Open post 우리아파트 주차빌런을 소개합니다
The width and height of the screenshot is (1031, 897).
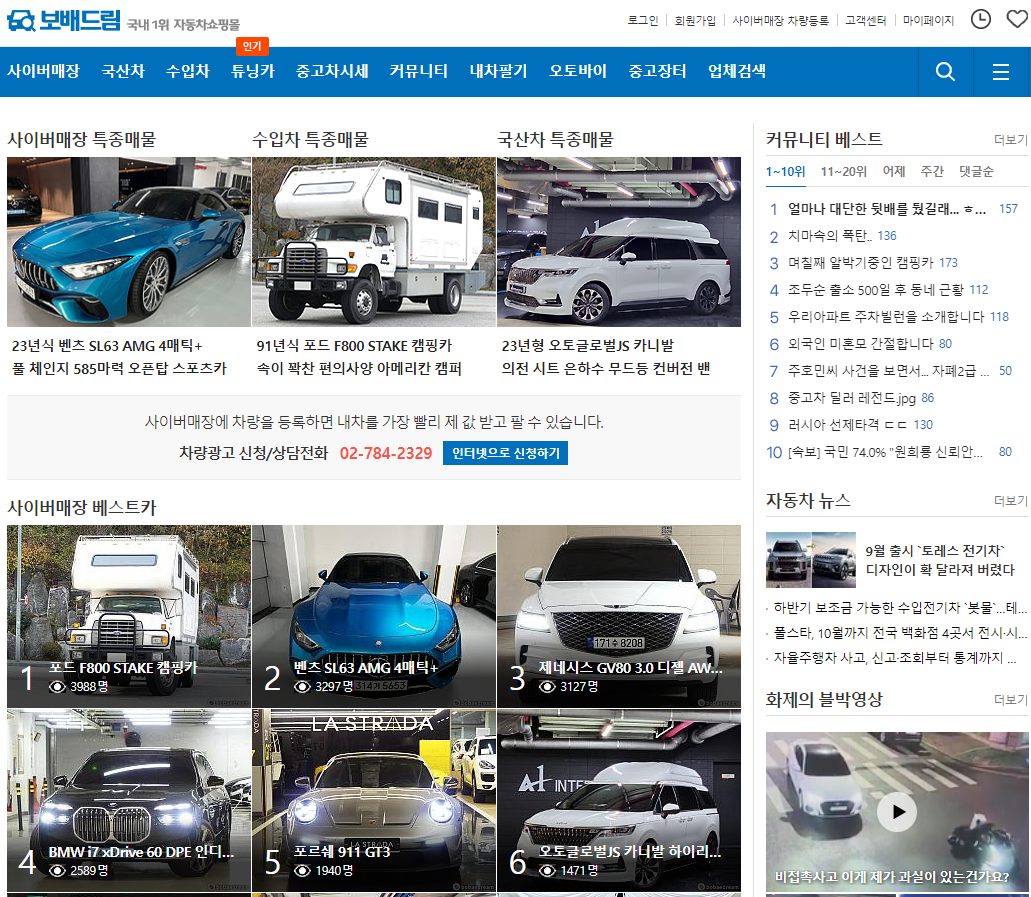tap(886, 317)
